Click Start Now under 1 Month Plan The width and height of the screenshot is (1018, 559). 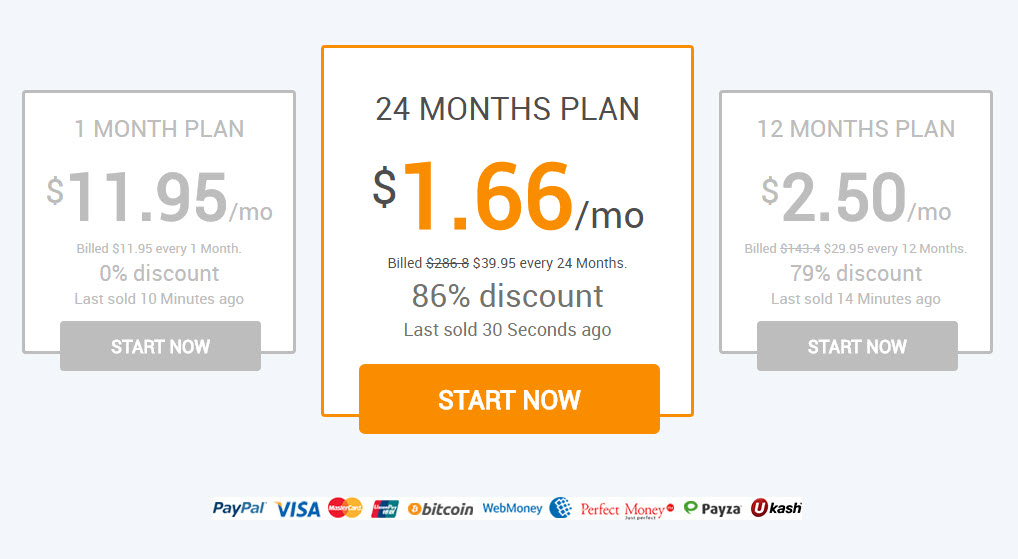(160, 346)
